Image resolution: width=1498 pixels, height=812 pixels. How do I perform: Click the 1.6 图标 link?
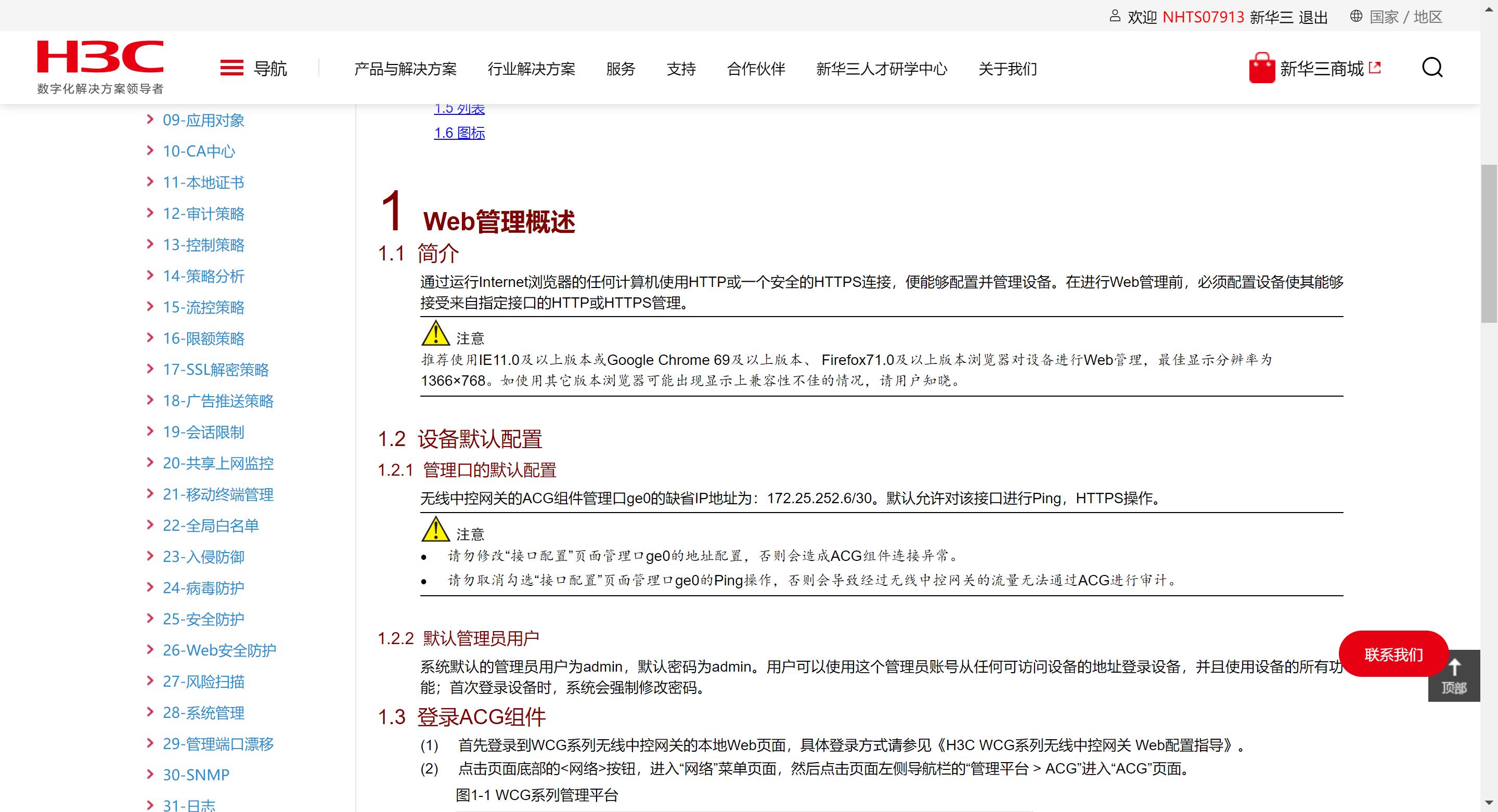459,133
